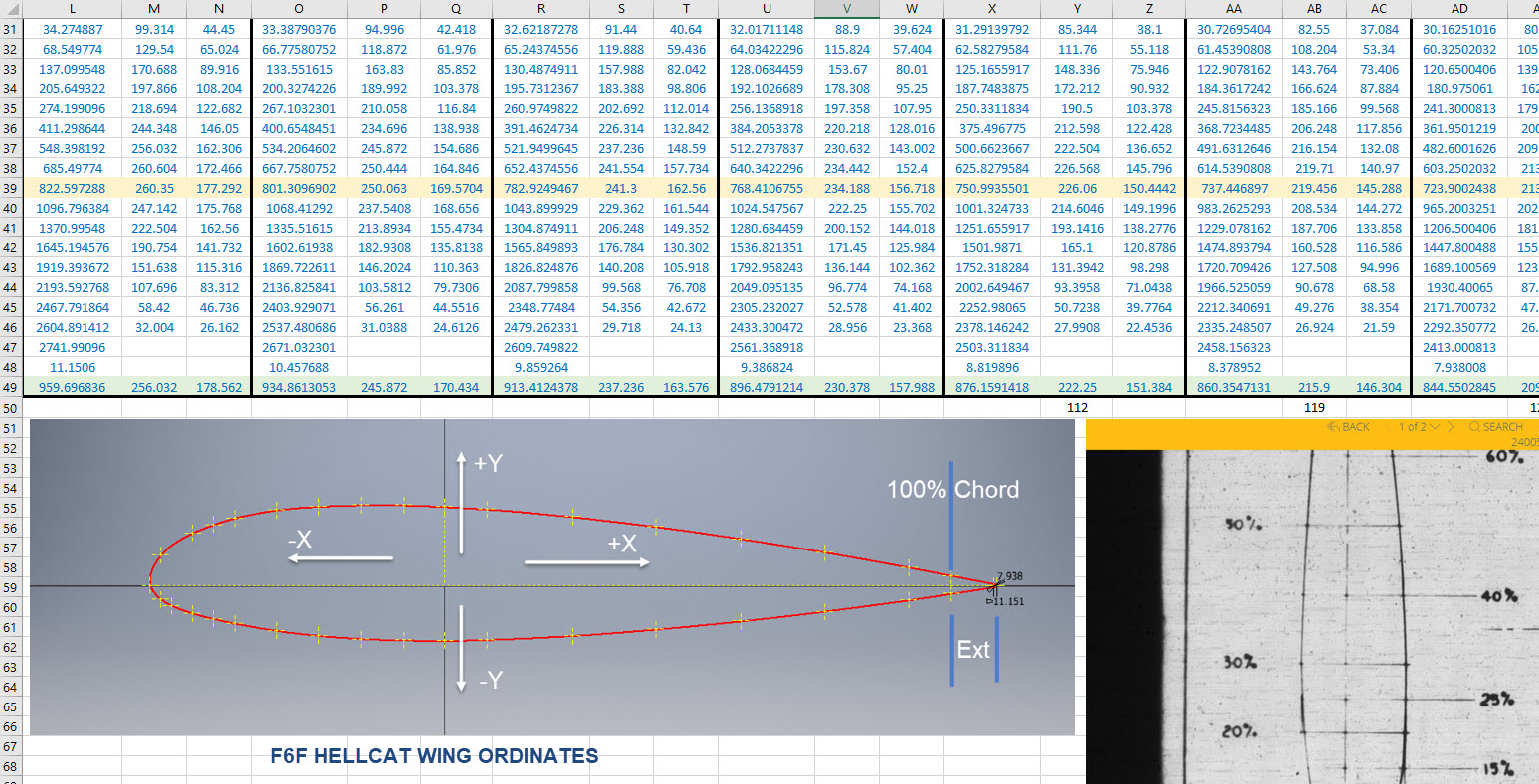
Task: Go to next page using right chevron
Action: 1451,427
